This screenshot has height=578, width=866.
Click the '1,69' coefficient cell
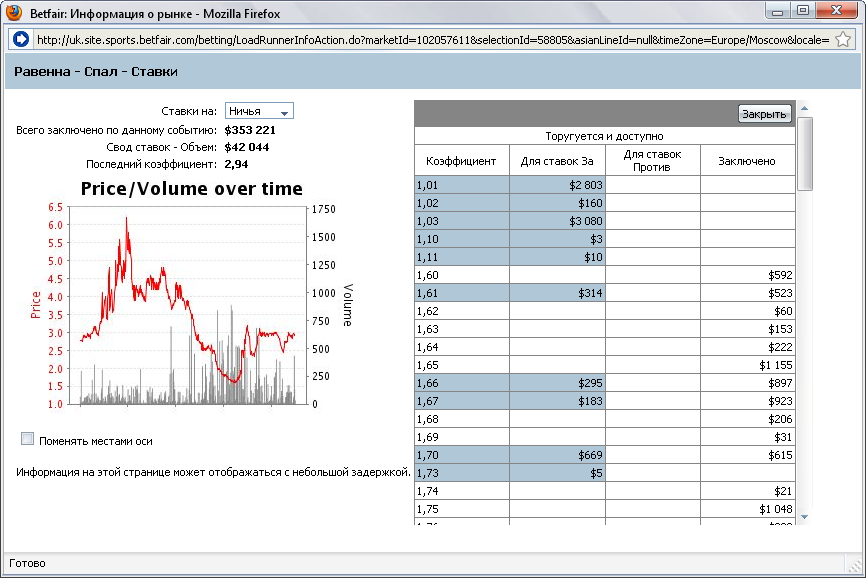pos(462,437)
